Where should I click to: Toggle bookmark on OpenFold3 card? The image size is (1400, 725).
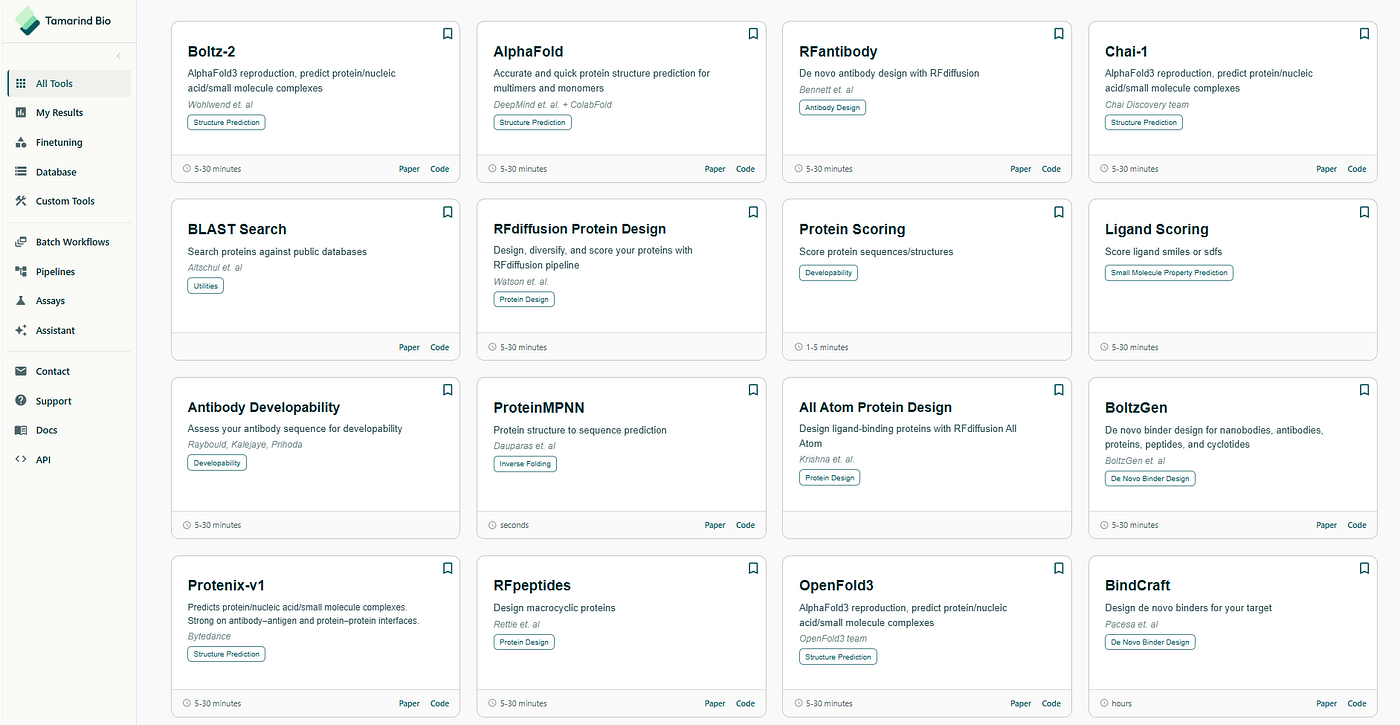(x=1059, y=568)
